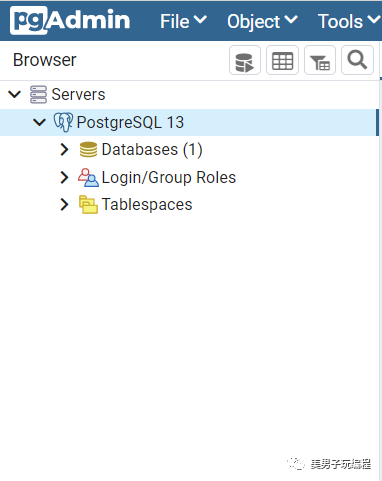The image size is (382, 481).
Task: Click the Databases cylinder icon
Action: click(88, 150)
